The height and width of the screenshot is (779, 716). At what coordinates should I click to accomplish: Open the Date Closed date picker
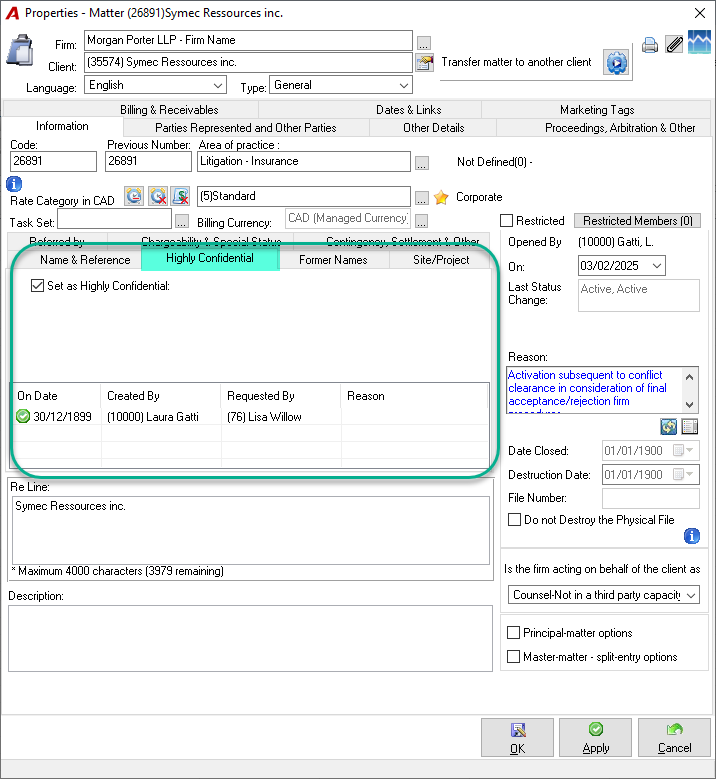(x=683, y=451)
